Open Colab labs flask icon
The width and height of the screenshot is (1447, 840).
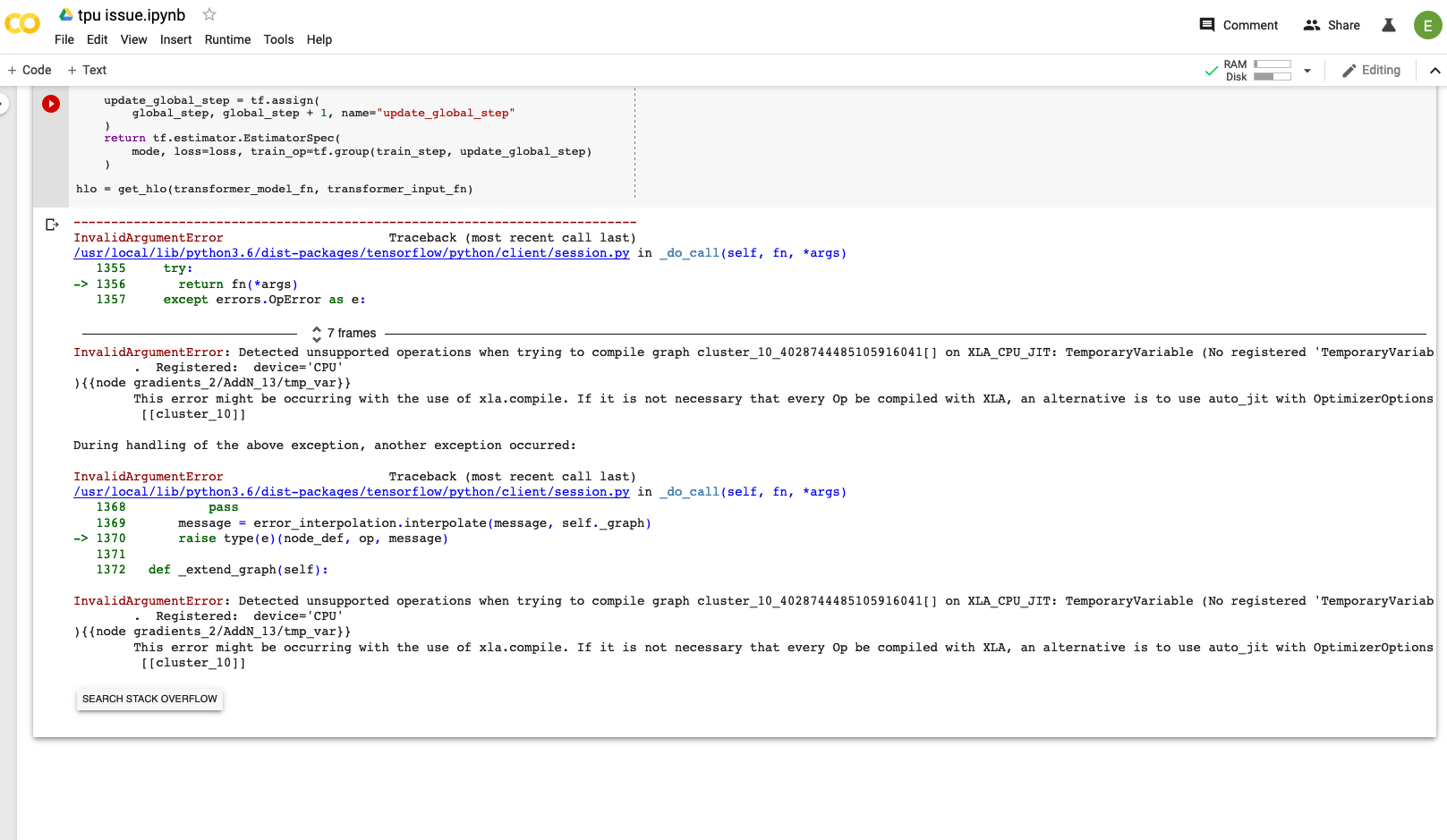pos(1388,26)
